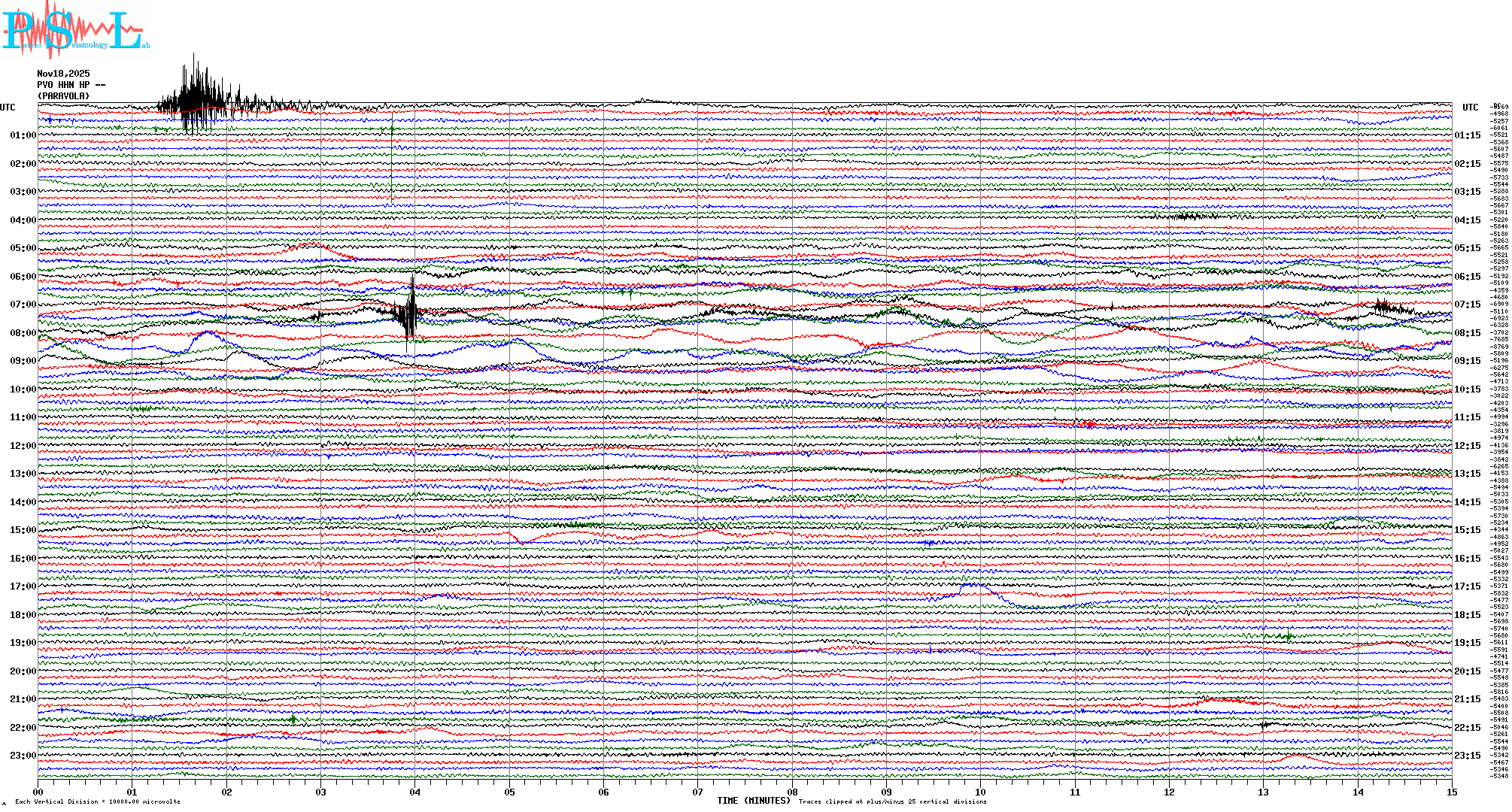Click the 12:00 hour label on left
This screenshot has width=1512, height=812.
[x=23, y=446]
